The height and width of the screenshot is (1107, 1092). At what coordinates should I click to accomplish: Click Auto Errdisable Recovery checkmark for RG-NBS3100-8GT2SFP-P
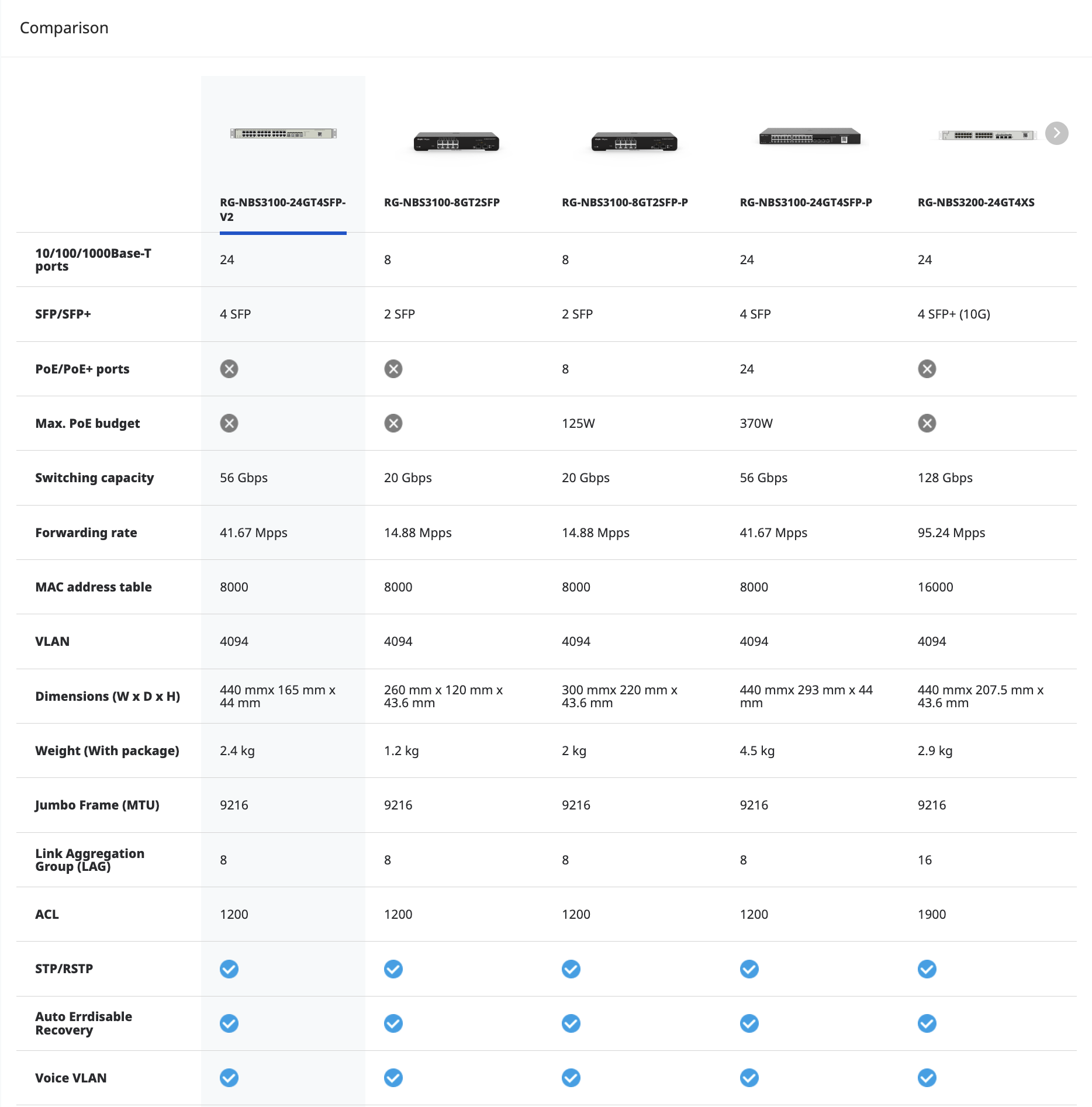(x=571, y=1023)
